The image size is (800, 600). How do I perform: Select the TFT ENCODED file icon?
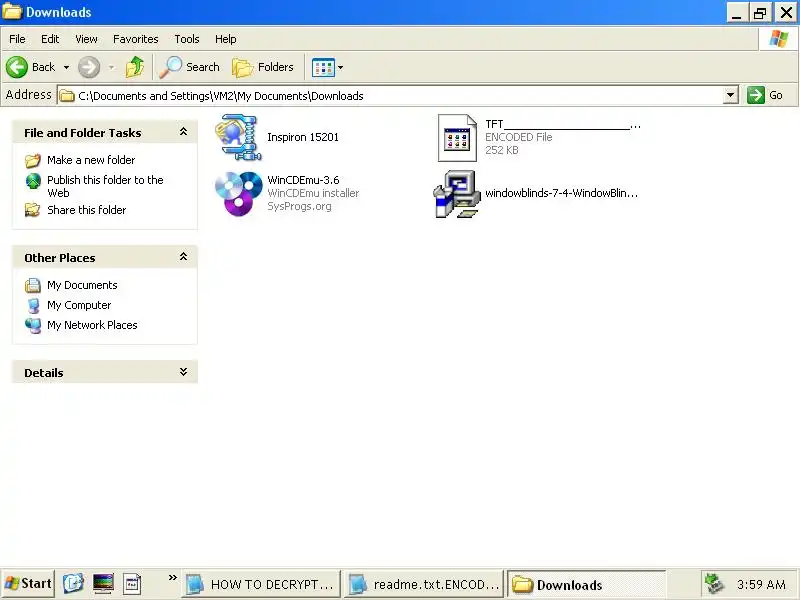[x=457, y=138]
